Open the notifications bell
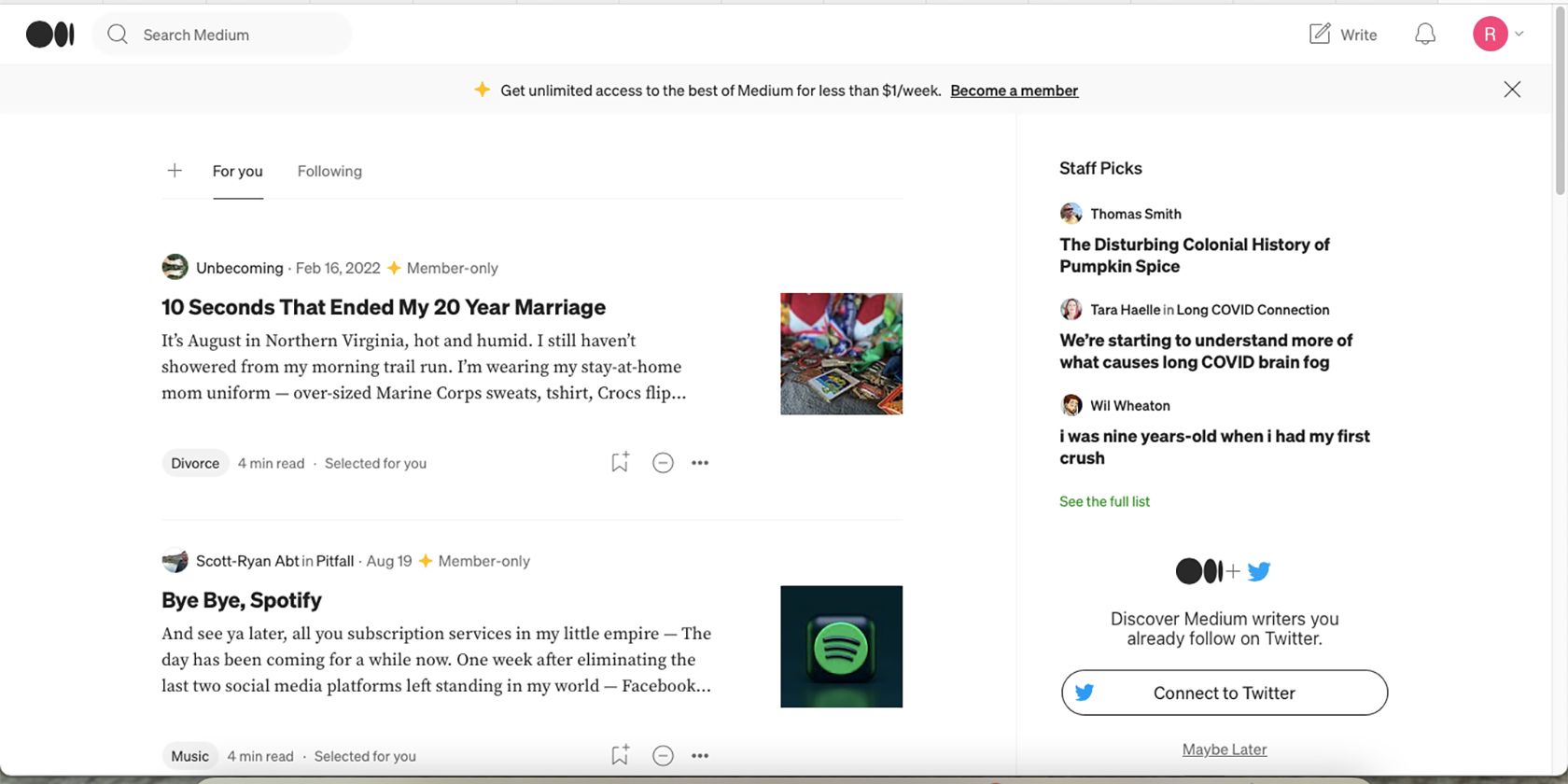Viewport: 1568px width, 784px height. [1424, 35]
